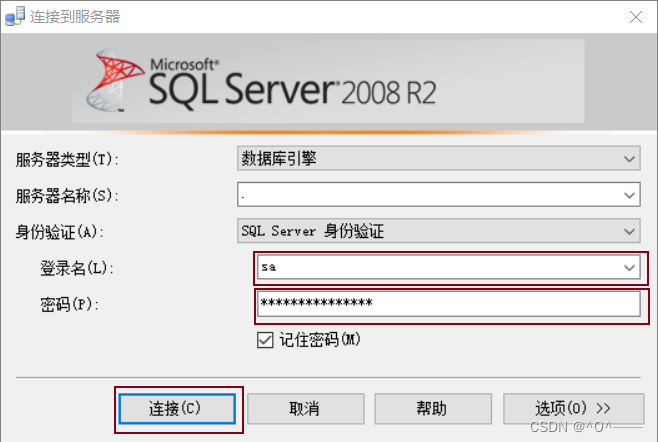Click the server icon in the title bar
The width and height of the screenshot is (658, 442).
click(x=15, y=17)
